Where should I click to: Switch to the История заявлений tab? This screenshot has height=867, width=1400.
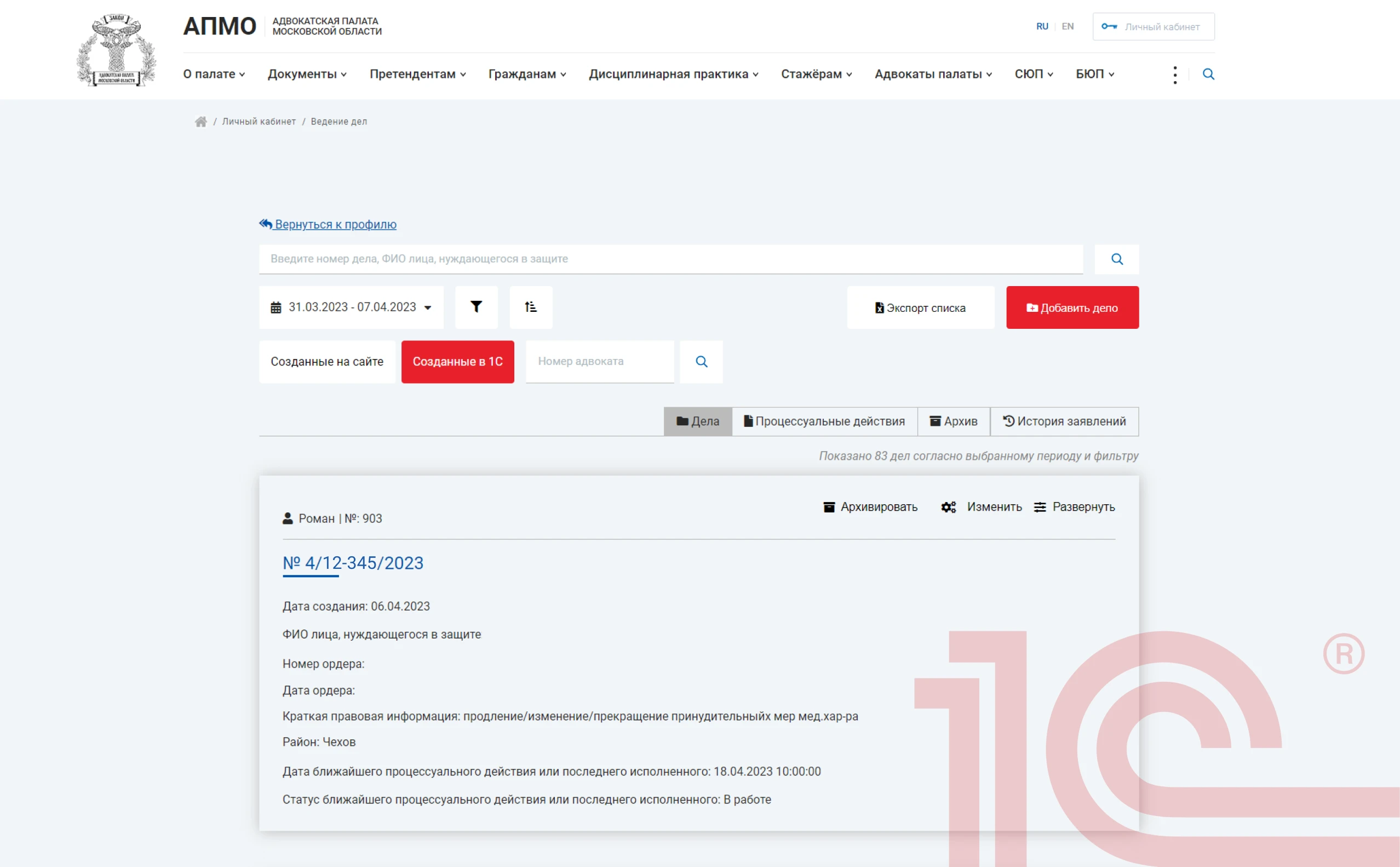pyautogui.click(x=1064, y=421)
